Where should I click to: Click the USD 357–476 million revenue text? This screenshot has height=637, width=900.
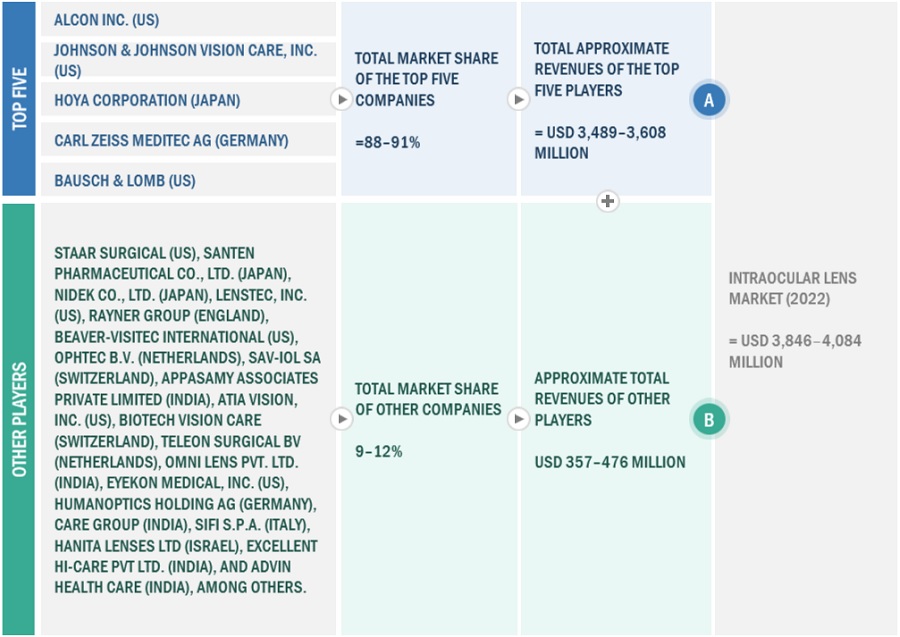(x=609, y=462)
